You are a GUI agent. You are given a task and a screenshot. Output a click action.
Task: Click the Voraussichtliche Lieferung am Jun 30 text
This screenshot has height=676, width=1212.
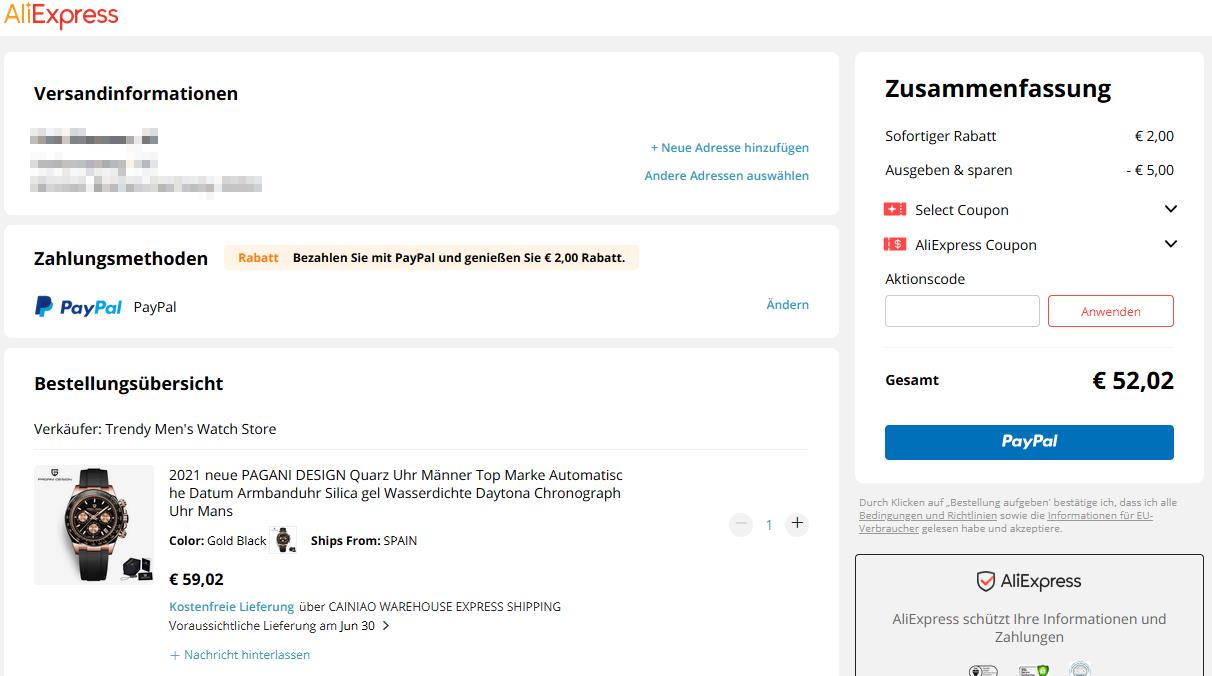272,626
